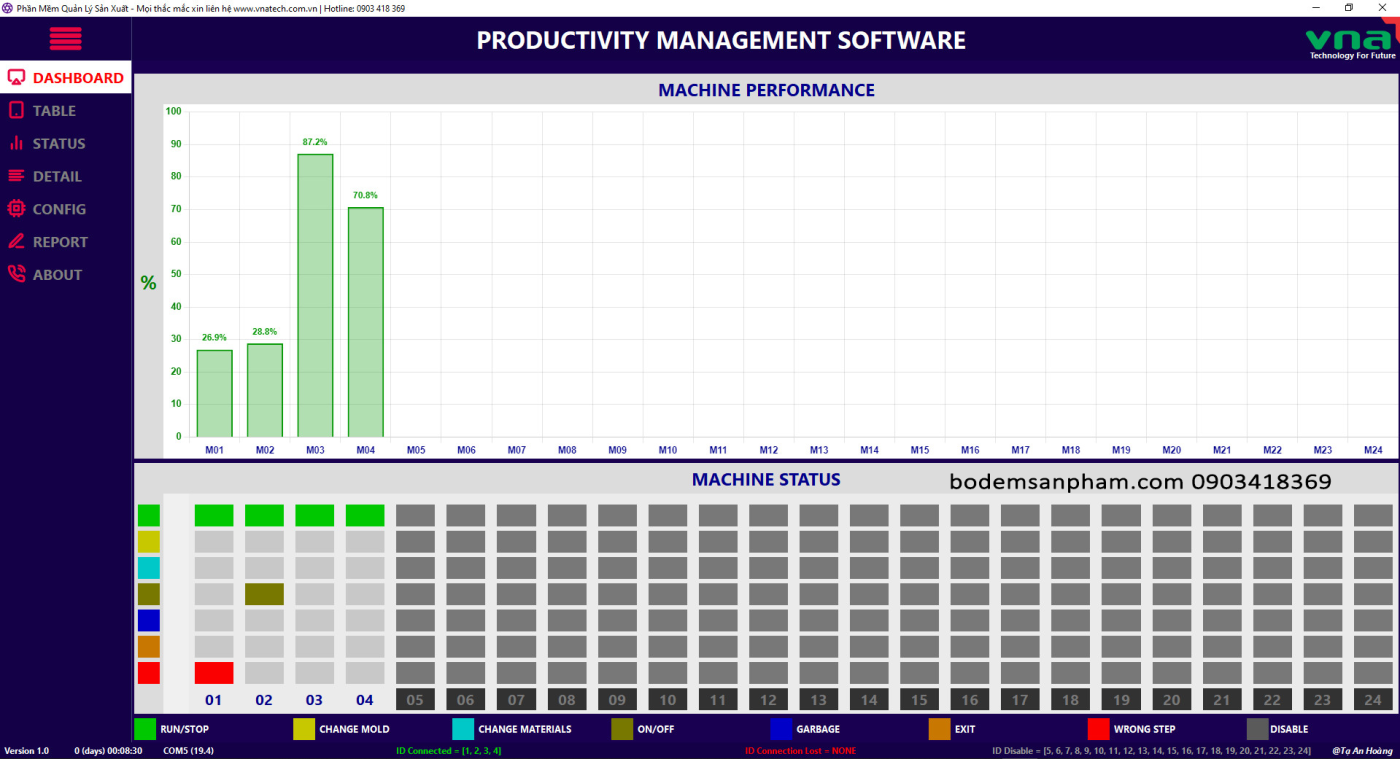
Task: Click the CHANGE MOLD legend swatch
Action: tap(304, 729)
